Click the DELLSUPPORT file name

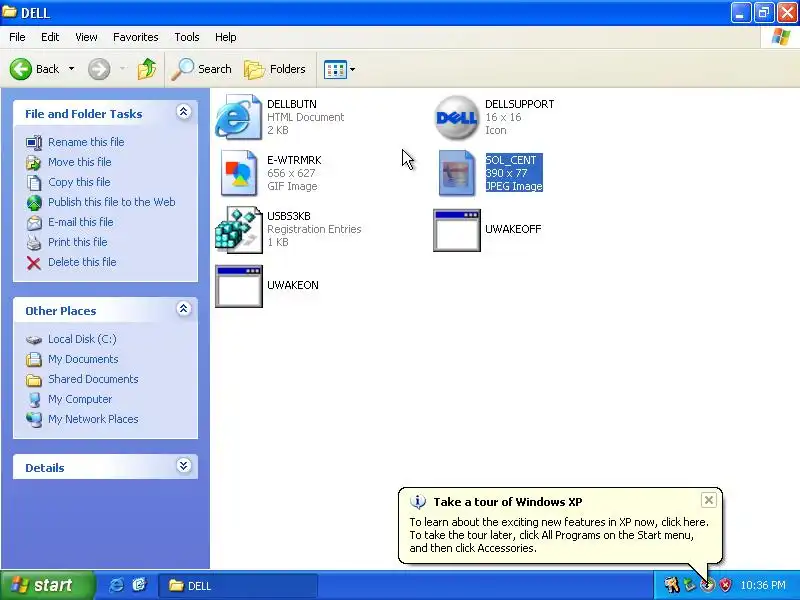pos(519,104)
